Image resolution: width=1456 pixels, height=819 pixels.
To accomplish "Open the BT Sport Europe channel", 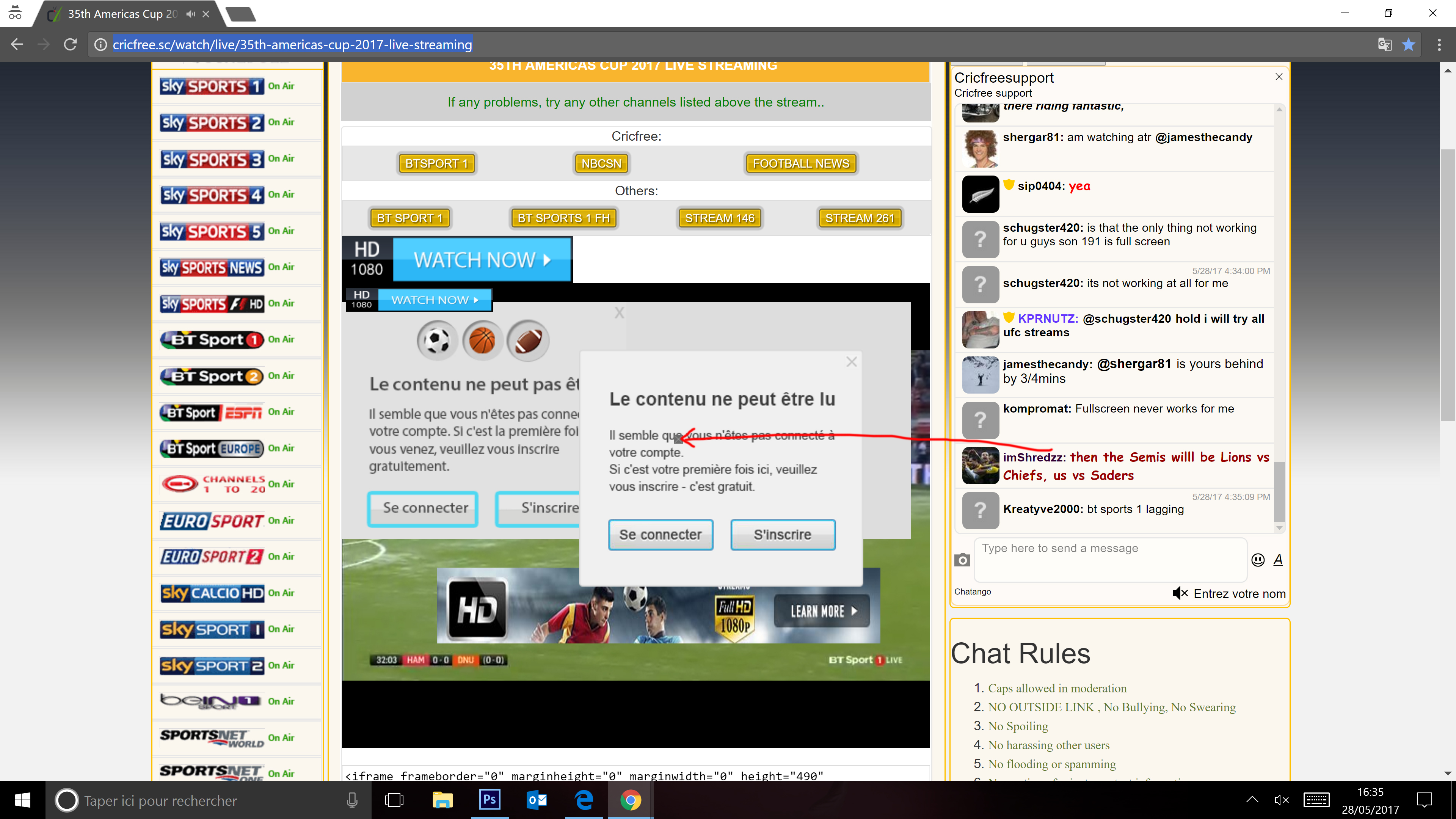I will (x=212, y=448).
